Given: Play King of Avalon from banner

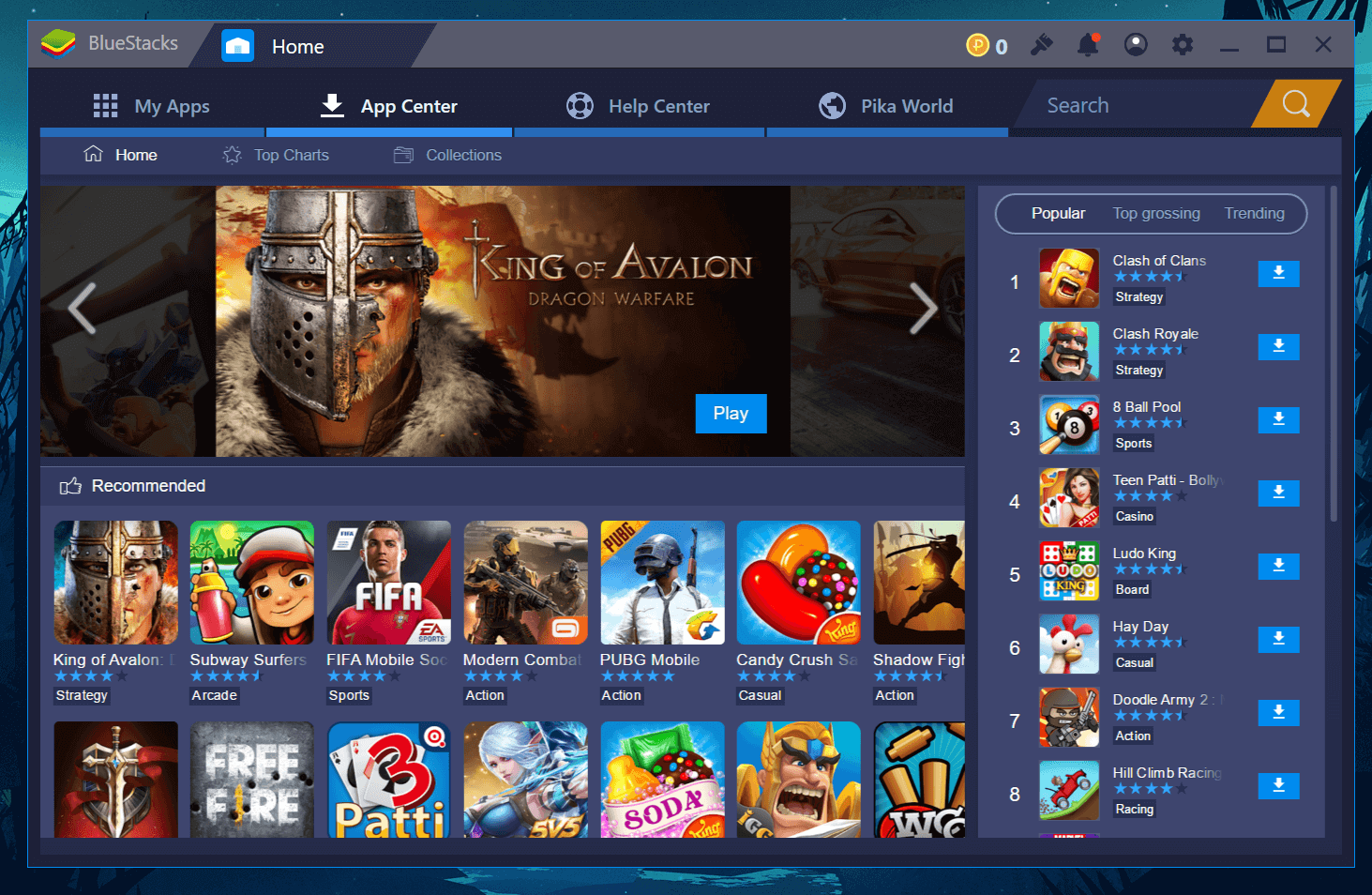Looking at the screenshot, I should tap(731, 413).
